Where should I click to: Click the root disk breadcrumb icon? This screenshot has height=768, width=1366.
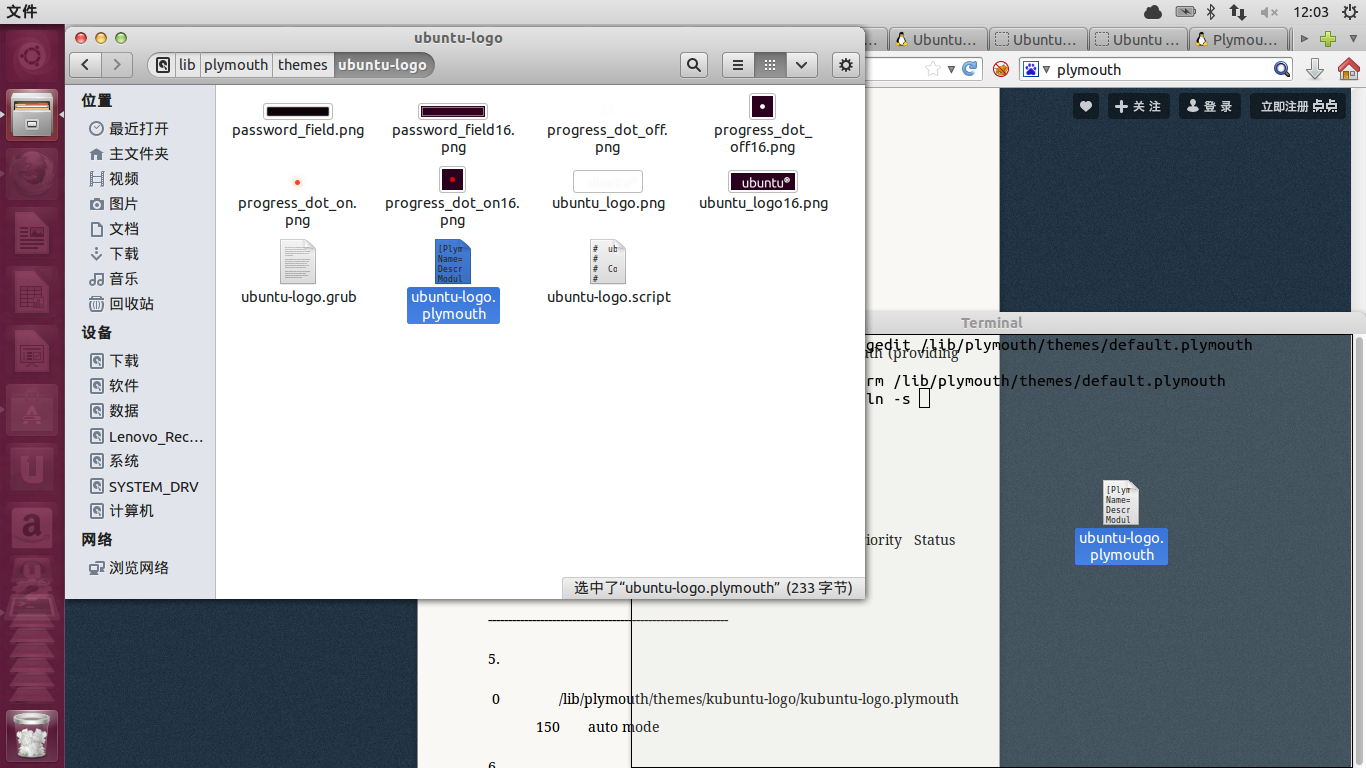point(163,65)
